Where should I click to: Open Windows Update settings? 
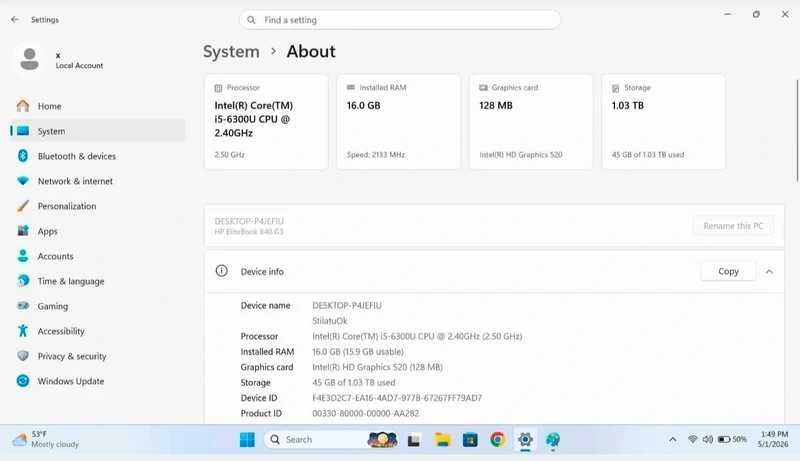(x=97, y=380)
